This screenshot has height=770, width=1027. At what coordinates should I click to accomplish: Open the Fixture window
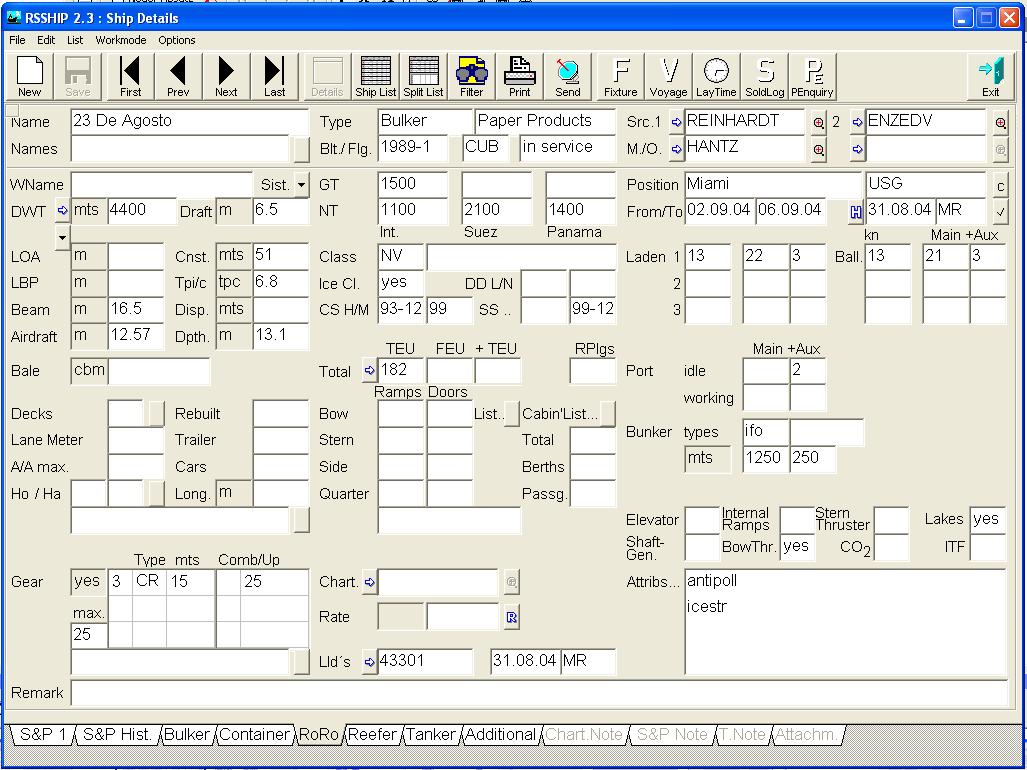pos(620,77)
